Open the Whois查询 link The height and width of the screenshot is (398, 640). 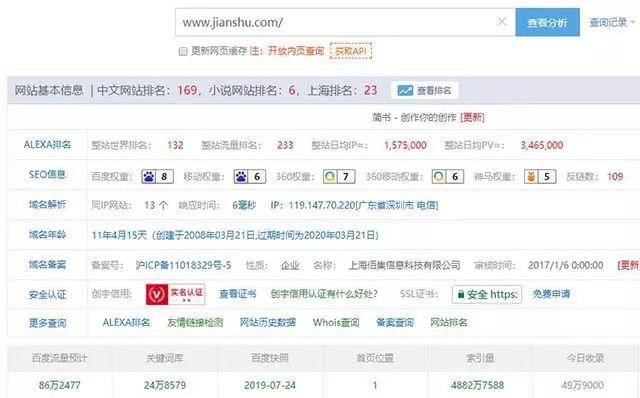pyautogui.click(x=336, y=322)
